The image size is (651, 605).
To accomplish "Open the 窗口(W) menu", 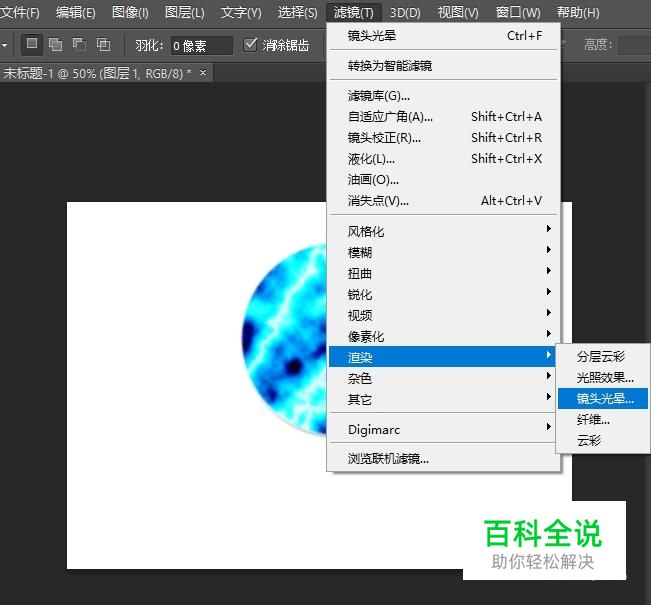I will 518,12.
